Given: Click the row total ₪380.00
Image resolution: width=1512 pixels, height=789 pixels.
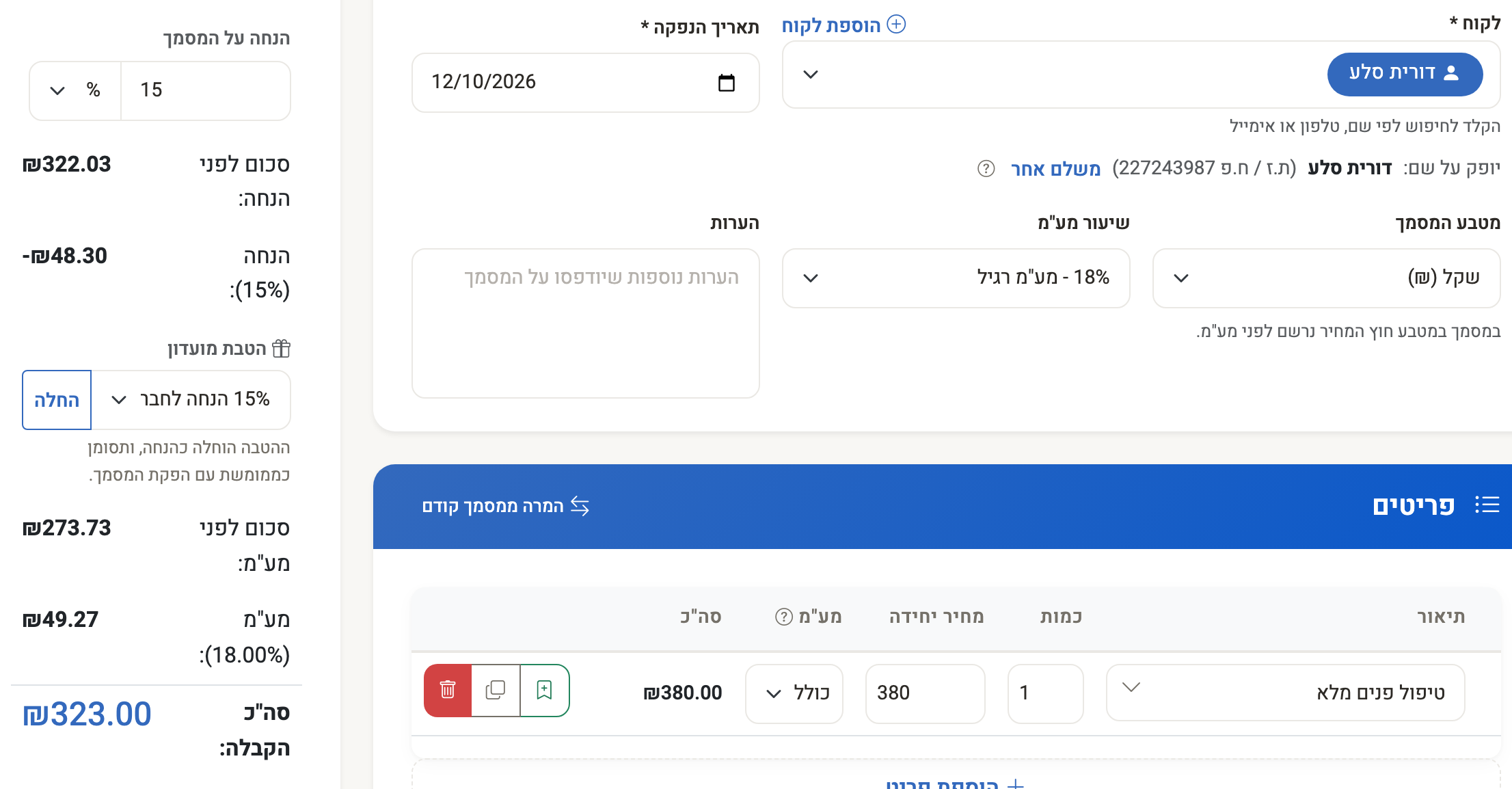Looking at the screenshot, I should (x=682, y=693).
